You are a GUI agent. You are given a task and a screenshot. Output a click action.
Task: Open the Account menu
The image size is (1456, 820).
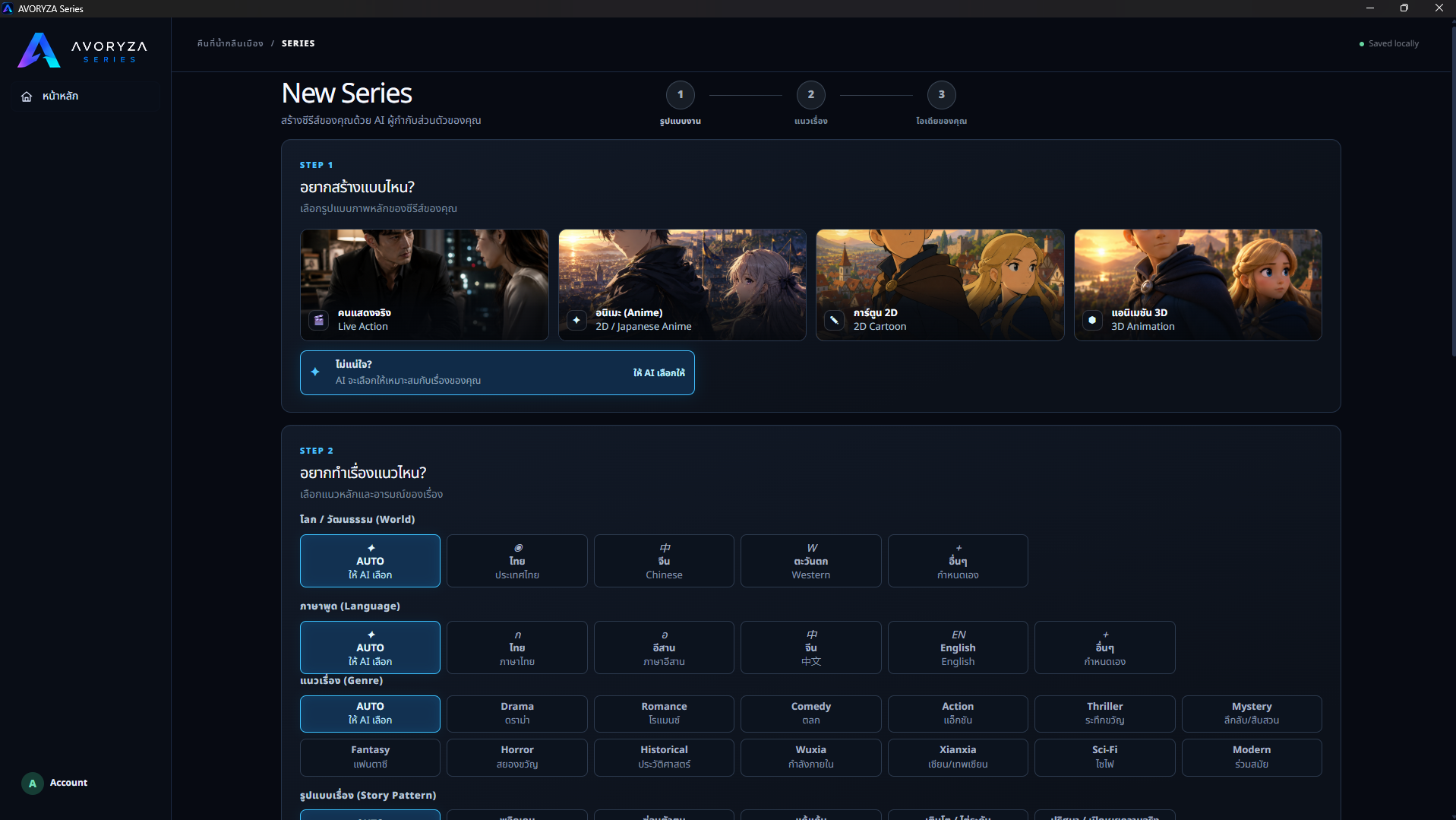tap(55, 783)
